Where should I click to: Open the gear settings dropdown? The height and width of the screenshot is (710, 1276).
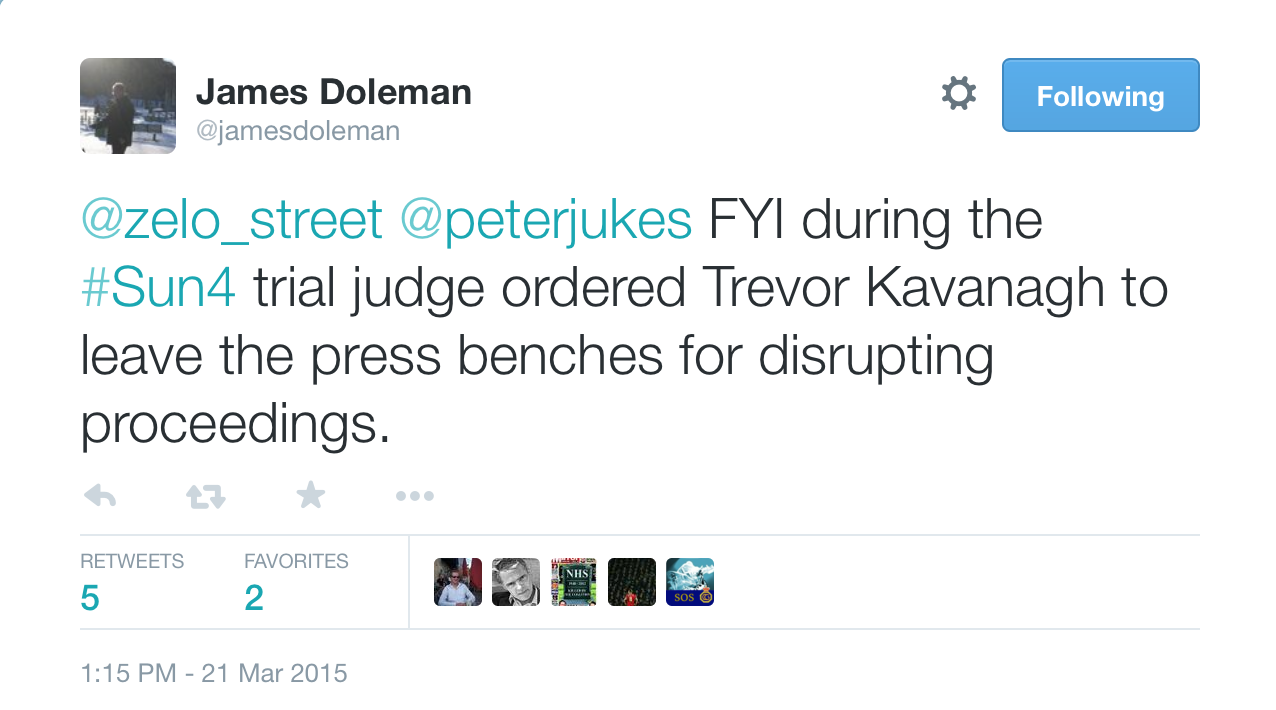pyautogui.click(x=958, y=95)
